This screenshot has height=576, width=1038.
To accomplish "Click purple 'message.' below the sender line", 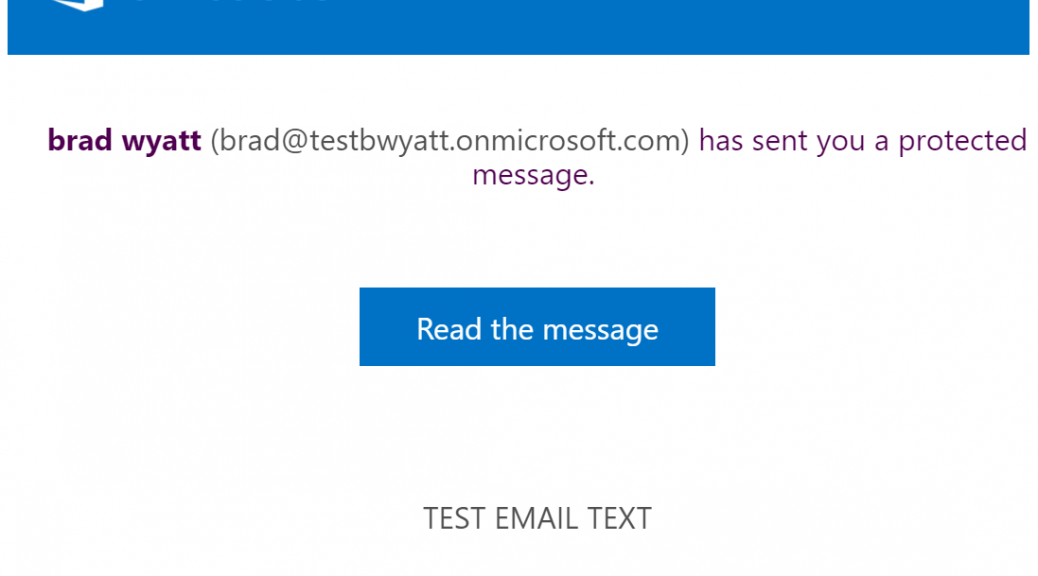I will click(x=534, y=175).
